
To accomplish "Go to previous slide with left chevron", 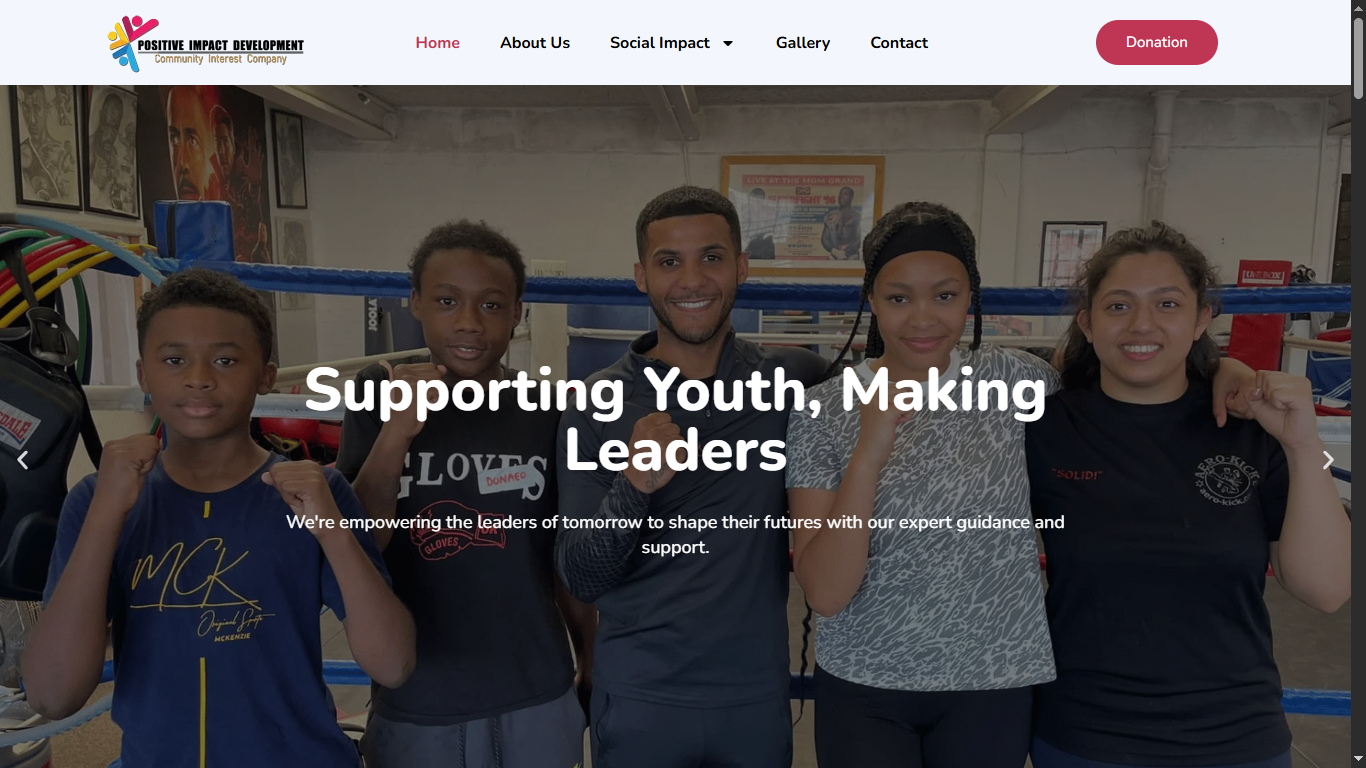I will click(x=22, y=460).
